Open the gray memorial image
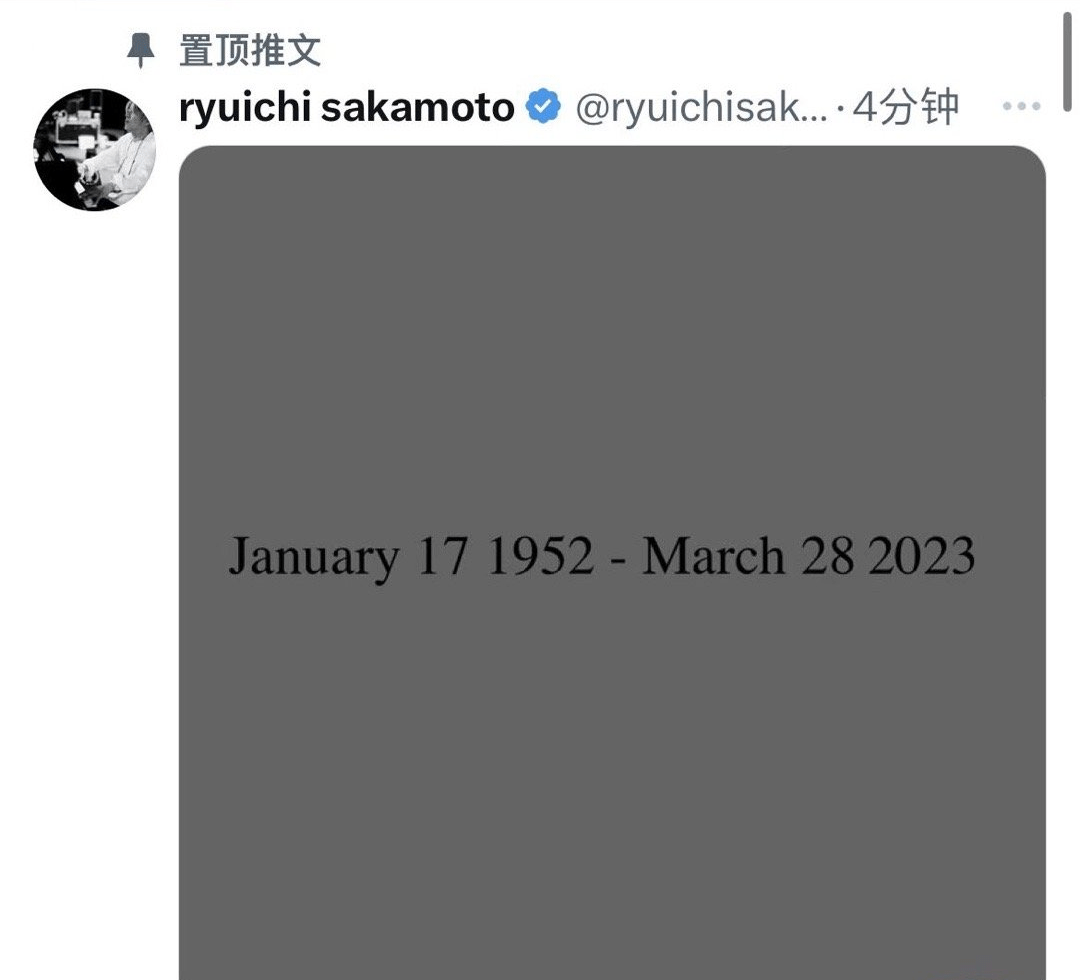 612,563
